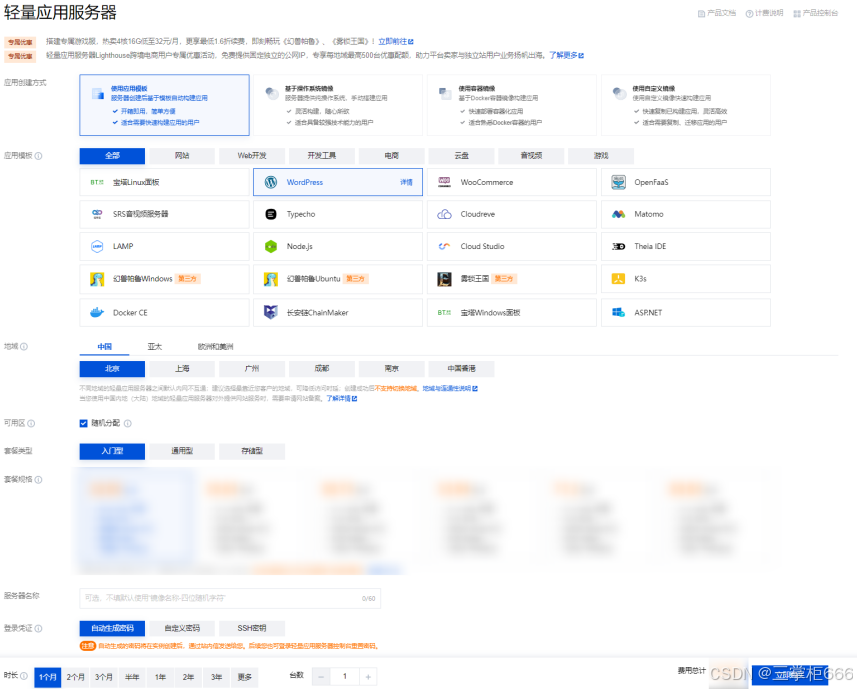The image size is (857, 689).
Task: Select the Cloudreve cloud icon
Action: click(x=444, y=214)
